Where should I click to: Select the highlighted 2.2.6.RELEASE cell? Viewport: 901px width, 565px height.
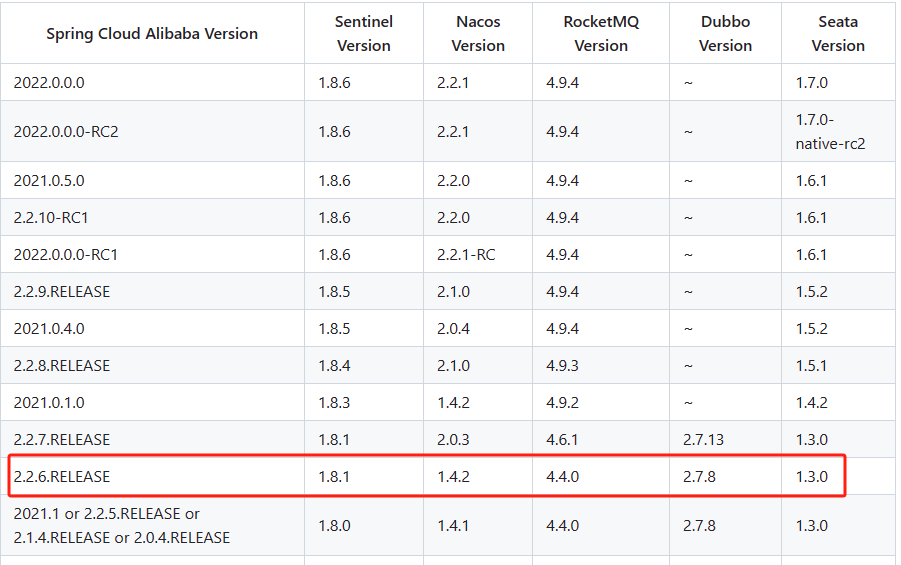(x=152, y=476)
